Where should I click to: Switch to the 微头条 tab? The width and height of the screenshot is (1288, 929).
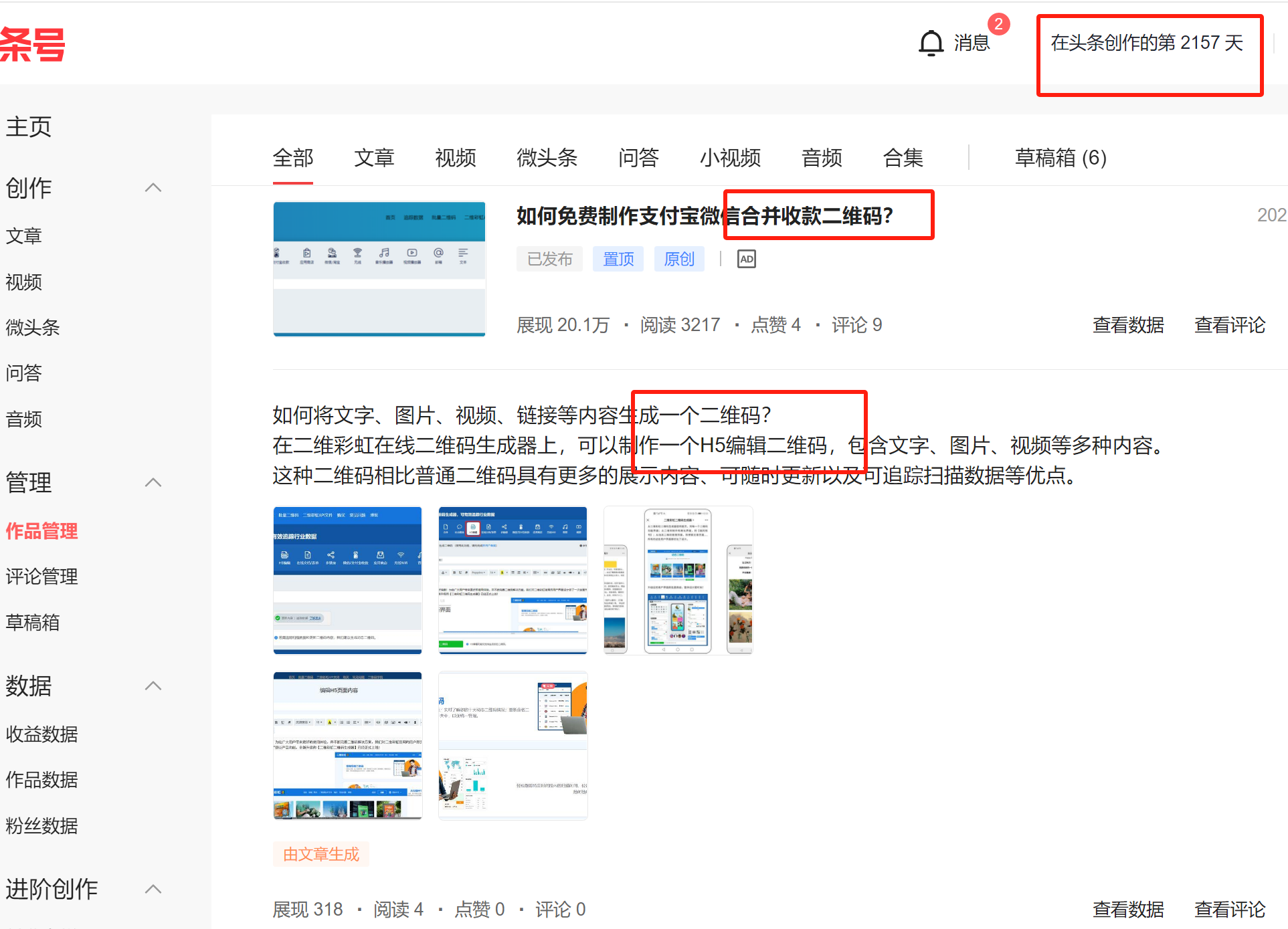coord(547,158)
